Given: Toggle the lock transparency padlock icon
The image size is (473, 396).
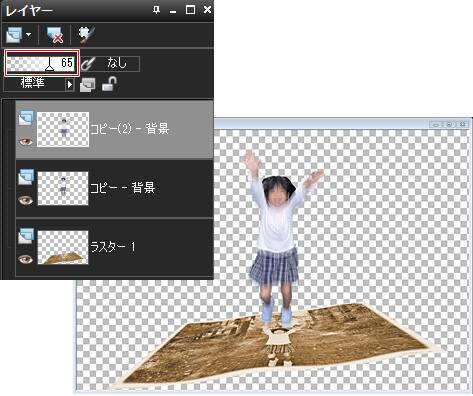Looking at the screenshot, I should 110,84.
